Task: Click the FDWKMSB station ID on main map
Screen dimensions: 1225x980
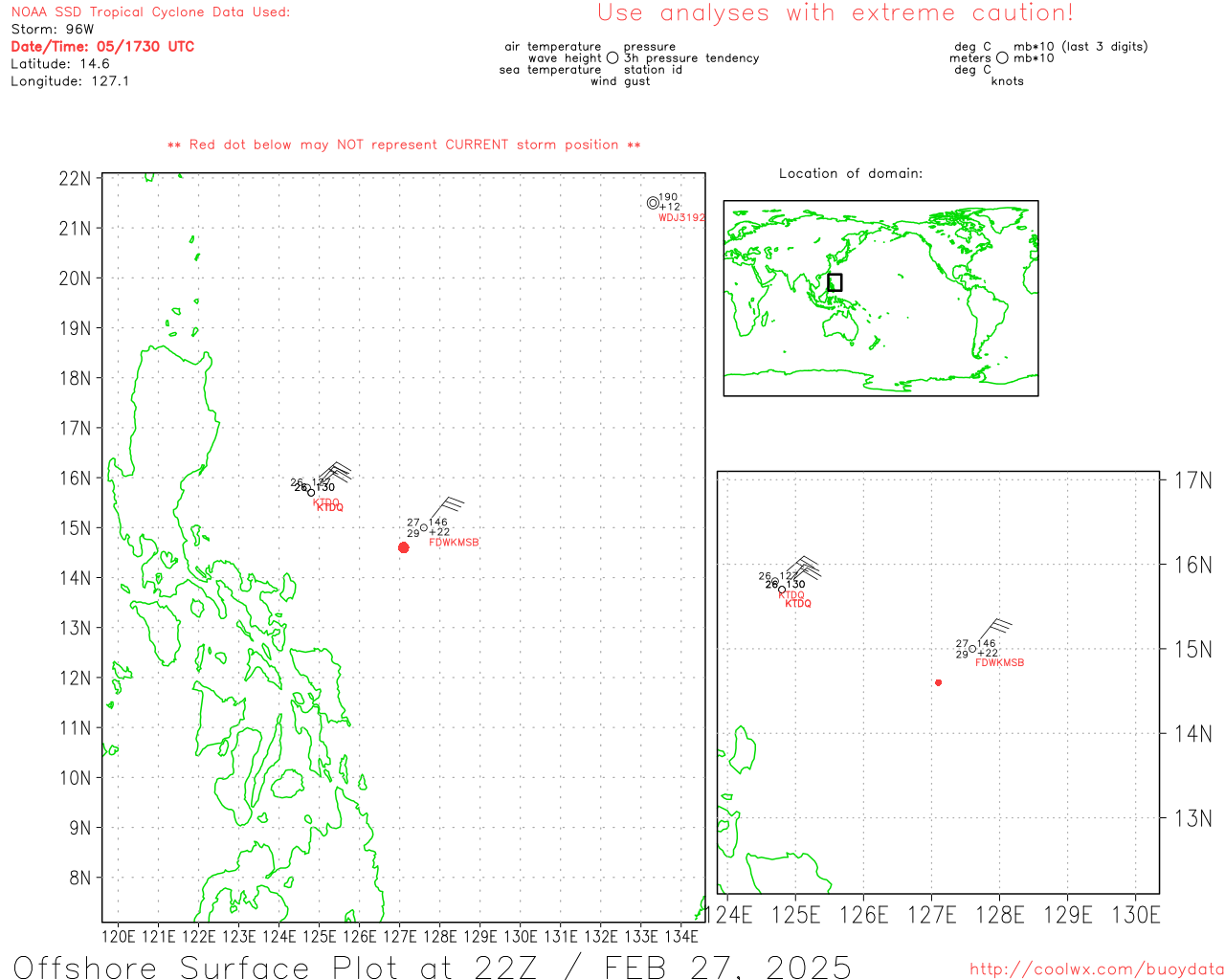Action: pos(454,543)
